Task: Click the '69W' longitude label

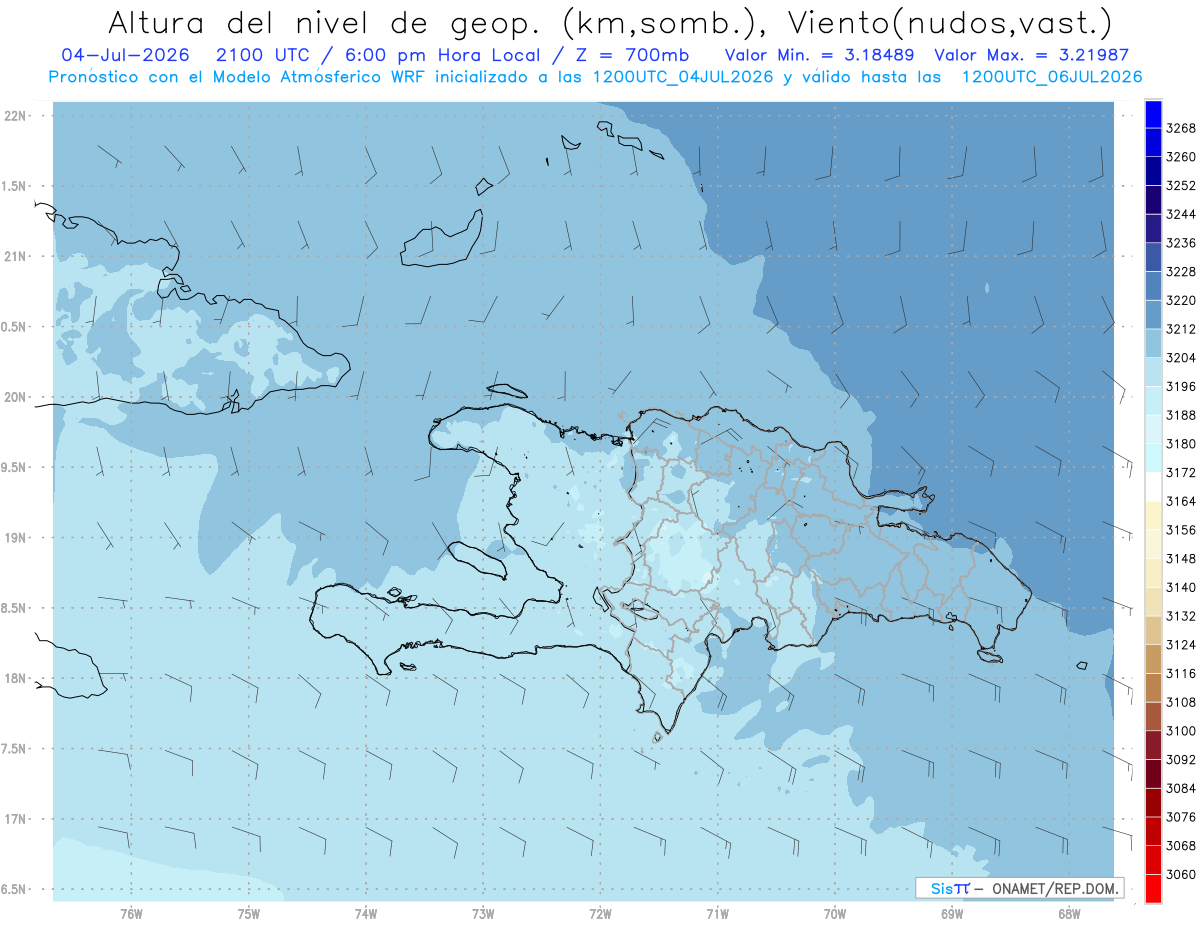Action: (x=952, y=914)
